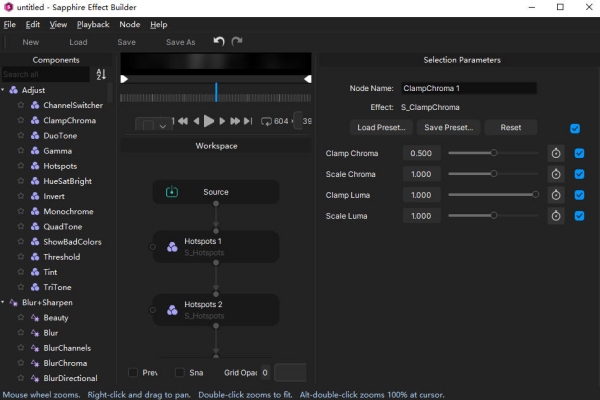Click the Source node icon

(171, 192)
